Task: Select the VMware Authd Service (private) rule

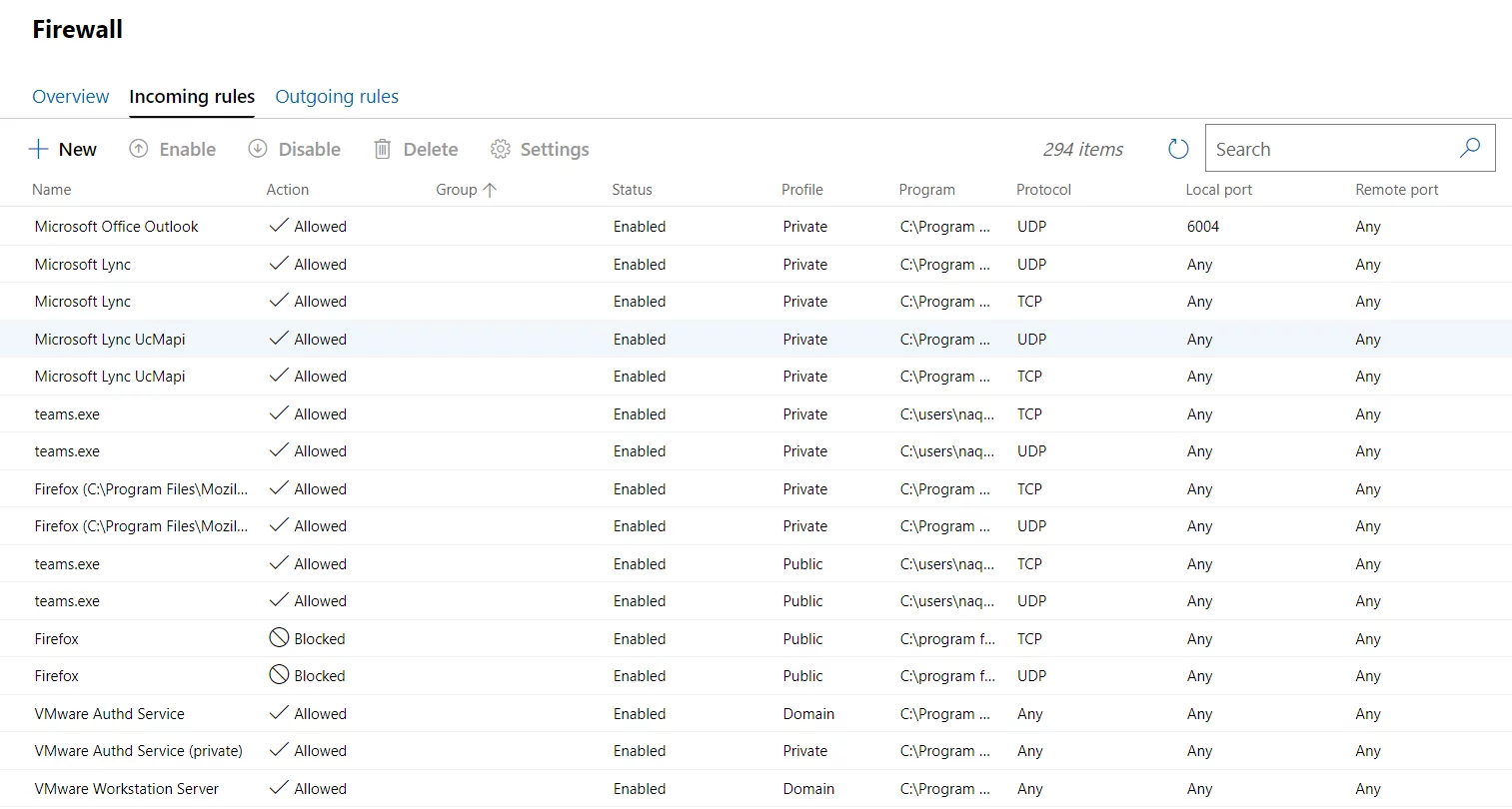Action: pyautogui.click(x=756, y=750)
